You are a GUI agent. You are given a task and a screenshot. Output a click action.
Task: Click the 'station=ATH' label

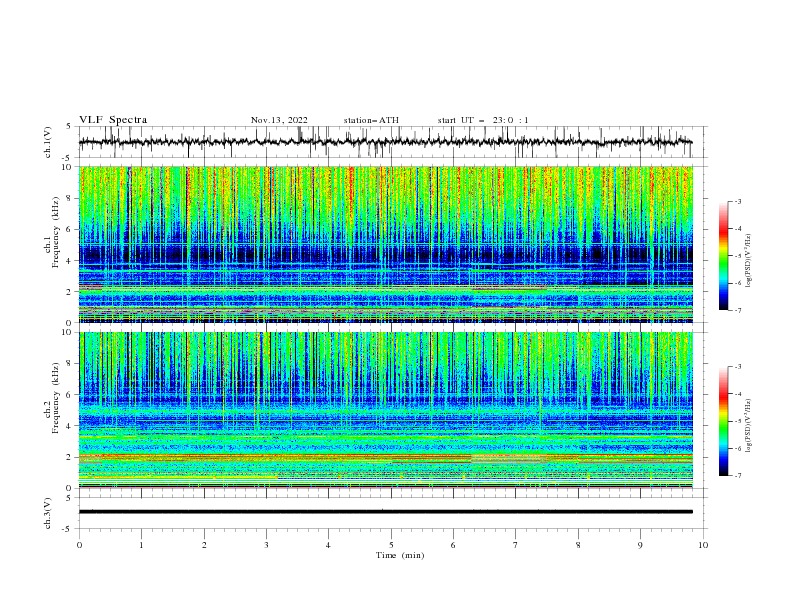371,120
